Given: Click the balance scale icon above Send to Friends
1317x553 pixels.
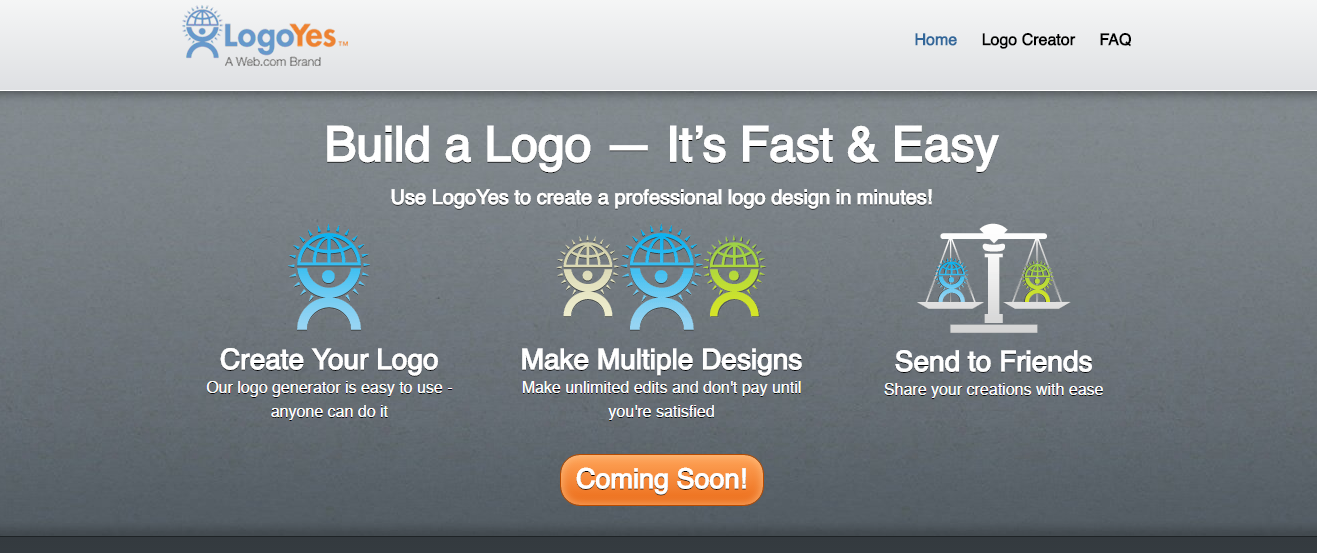Looking at the screenshot, I should click(993, 278).
